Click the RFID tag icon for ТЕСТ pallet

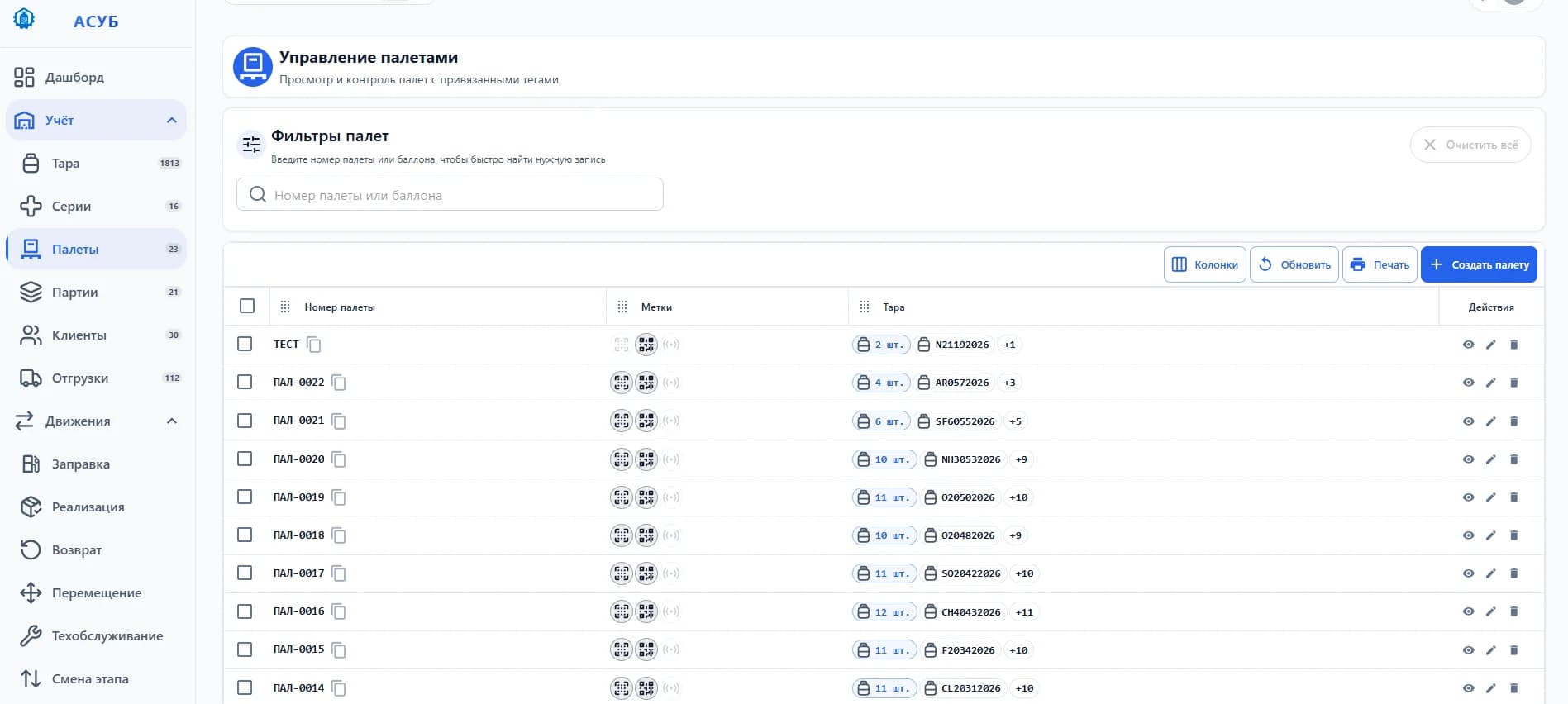tap(671, 345)
